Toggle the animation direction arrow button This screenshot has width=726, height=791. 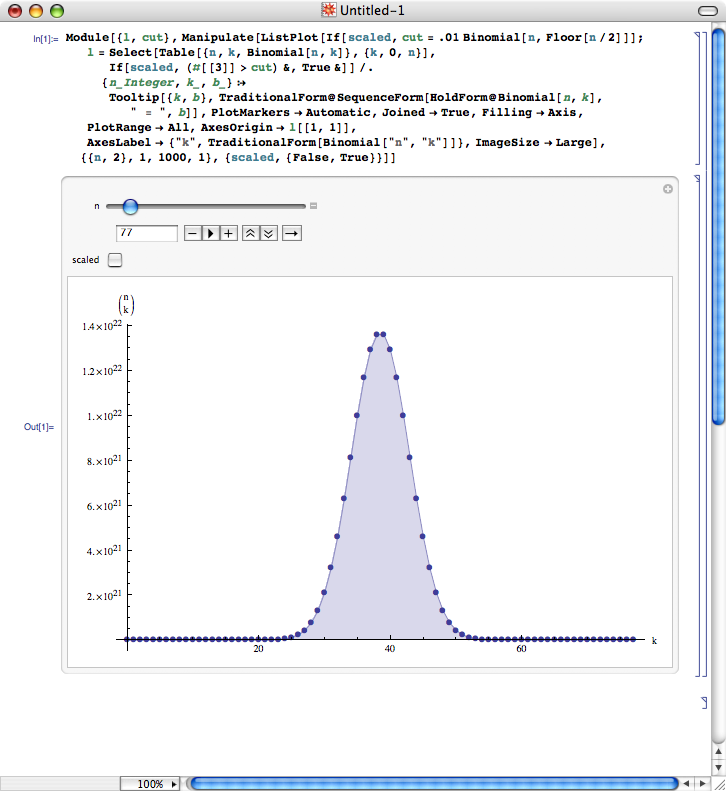click(x=291, y=233)
